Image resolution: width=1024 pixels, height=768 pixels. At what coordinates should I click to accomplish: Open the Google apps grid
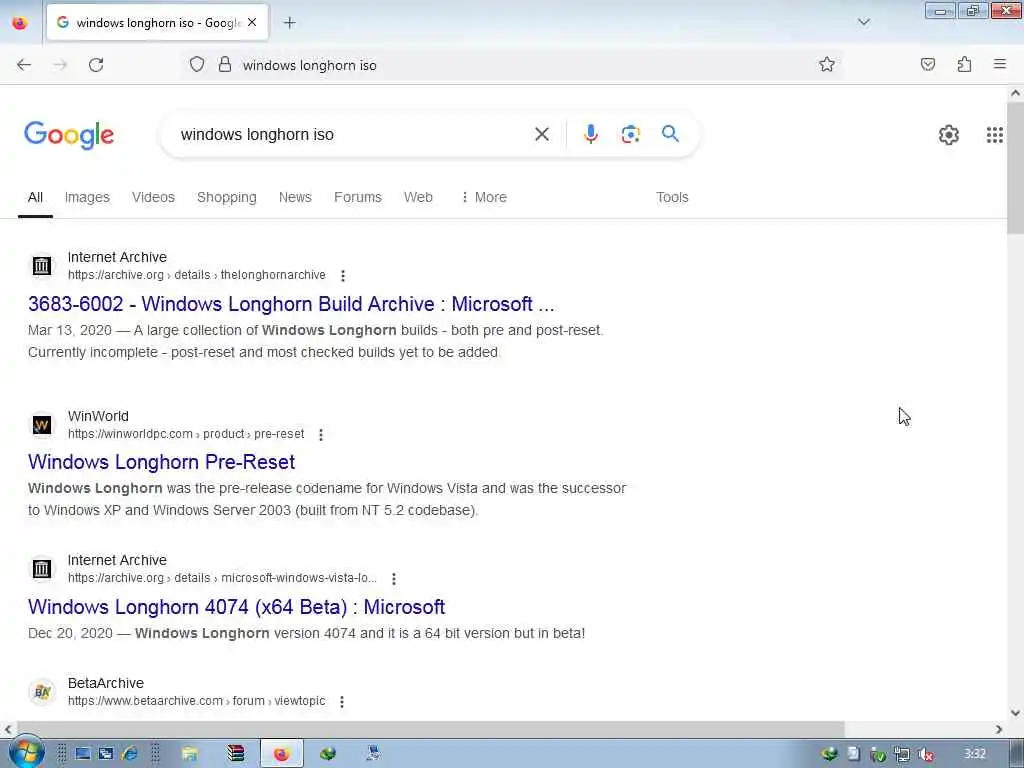point(994,135)
